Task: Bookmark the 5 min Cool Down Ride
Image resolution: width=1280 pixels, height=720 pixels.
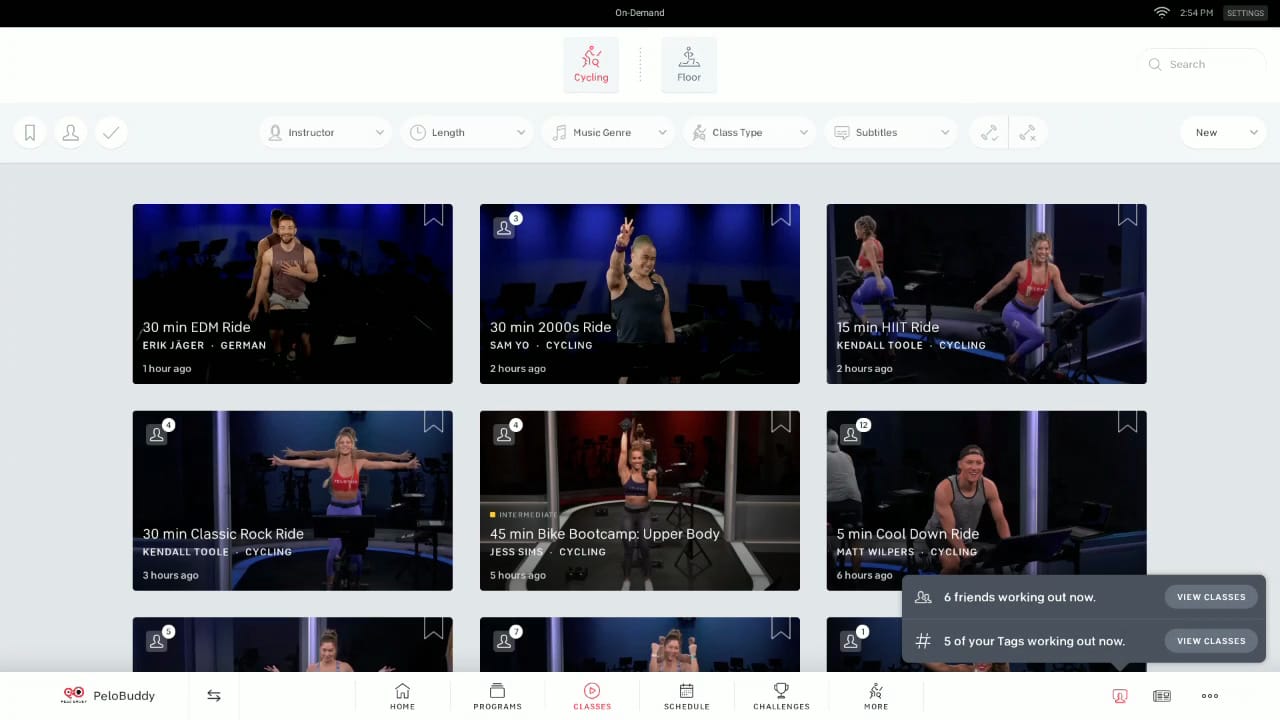Action: coord(1127,422)
